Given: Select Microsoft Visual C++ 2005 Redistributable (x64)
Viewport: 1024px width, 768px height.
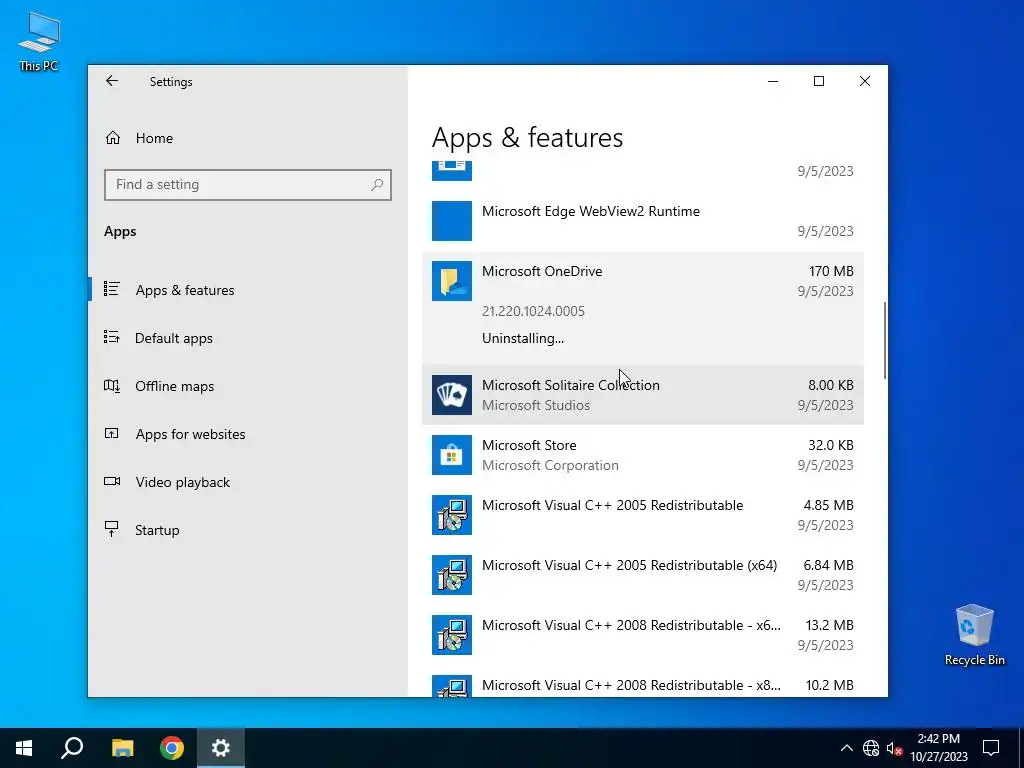Looking at the screenshot, I should pyautogui.click(x=643, y=575).
